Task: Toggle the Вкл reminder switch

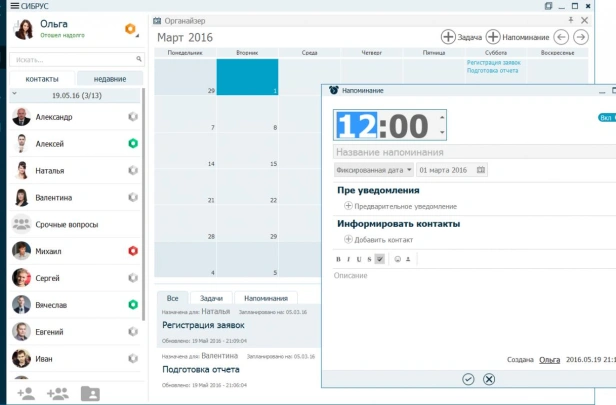Action: click(607, 117)
